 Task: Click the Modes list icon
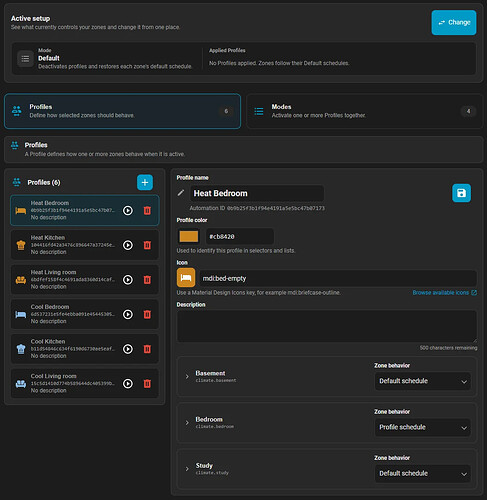coord(259,111)
